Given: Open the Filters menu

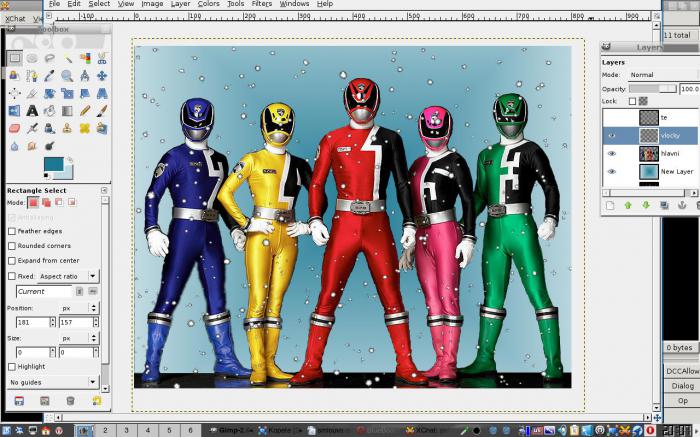Looking at the screenshot, I should point(262,4).
